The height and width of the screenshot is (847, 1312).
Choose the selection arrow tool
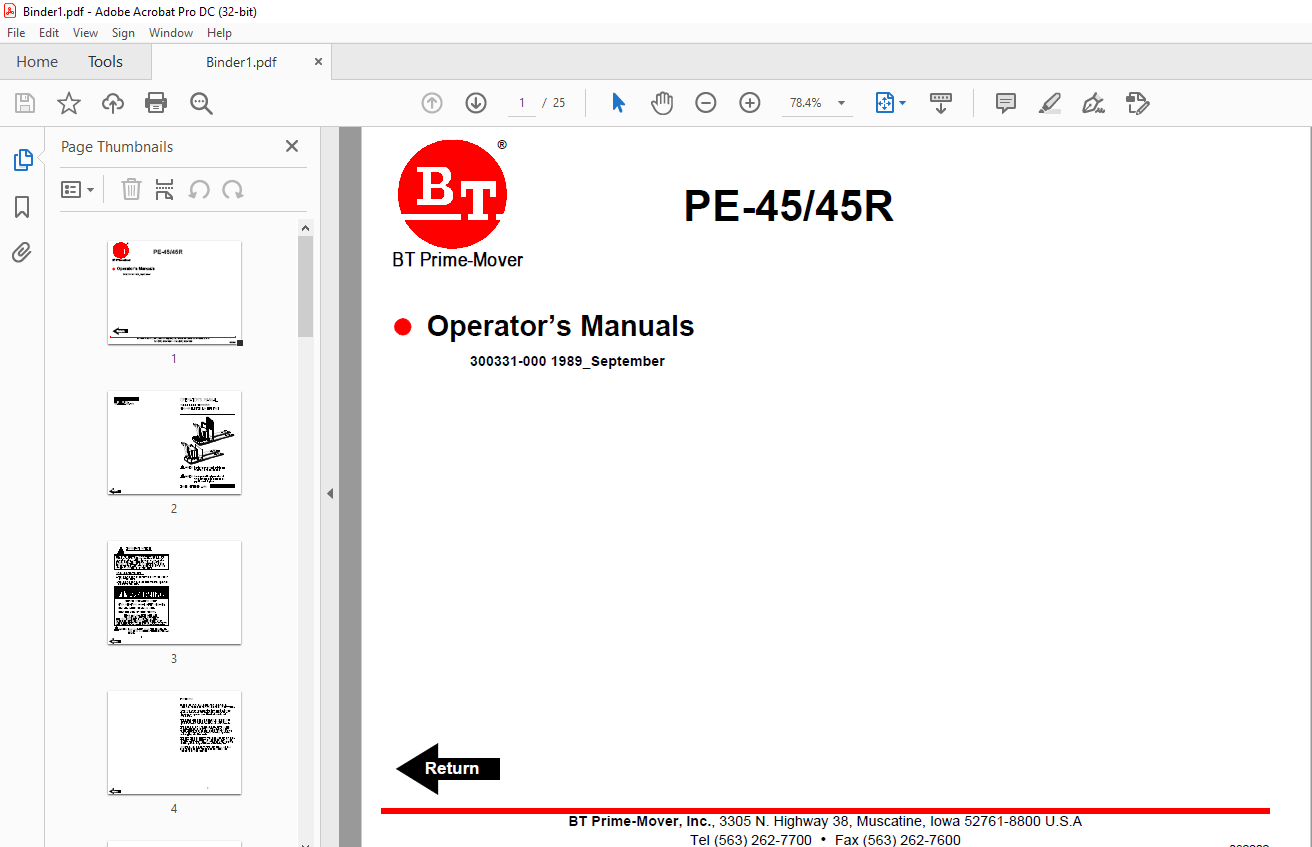618,103
